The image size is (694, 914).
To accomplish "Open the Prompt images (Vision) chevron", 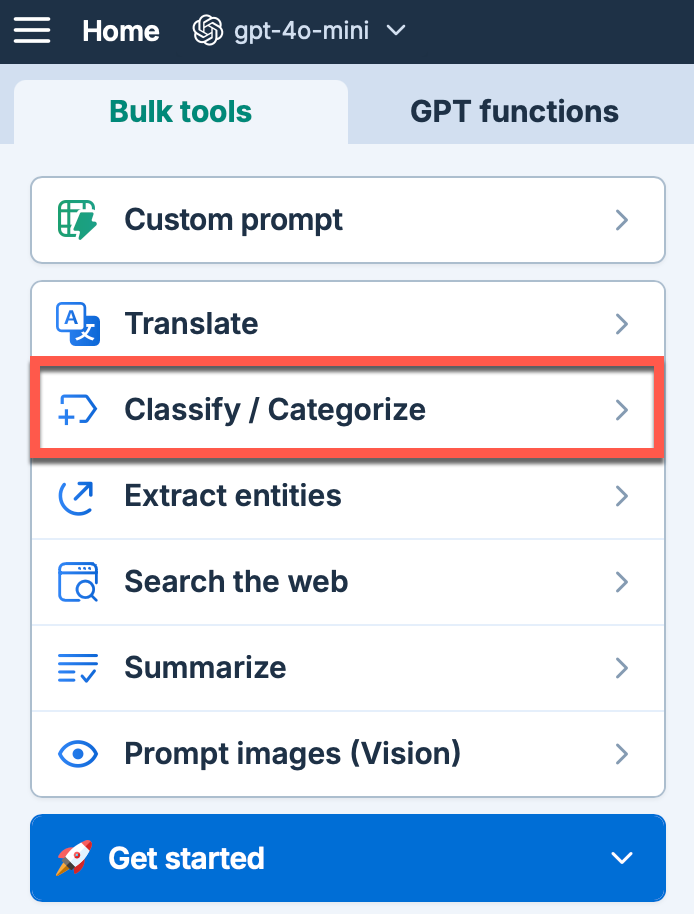I will click(622, 754).
